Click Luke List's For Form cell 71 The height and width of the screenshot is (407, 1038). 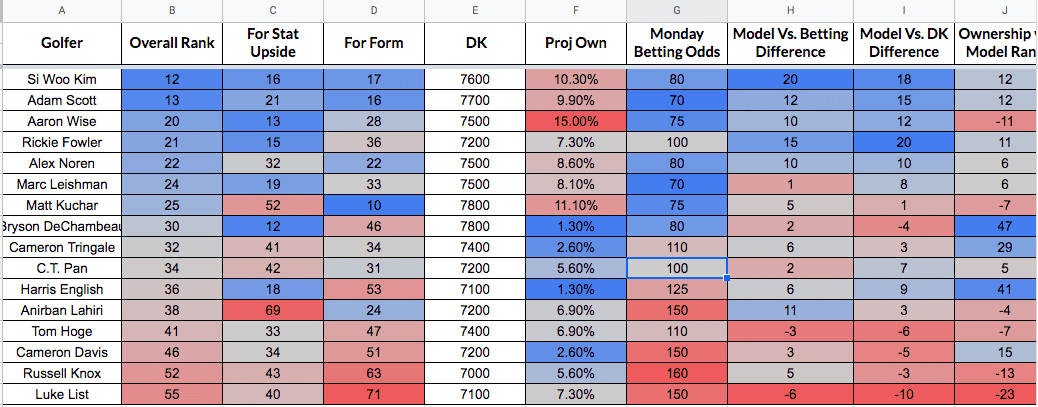(374, 394)
